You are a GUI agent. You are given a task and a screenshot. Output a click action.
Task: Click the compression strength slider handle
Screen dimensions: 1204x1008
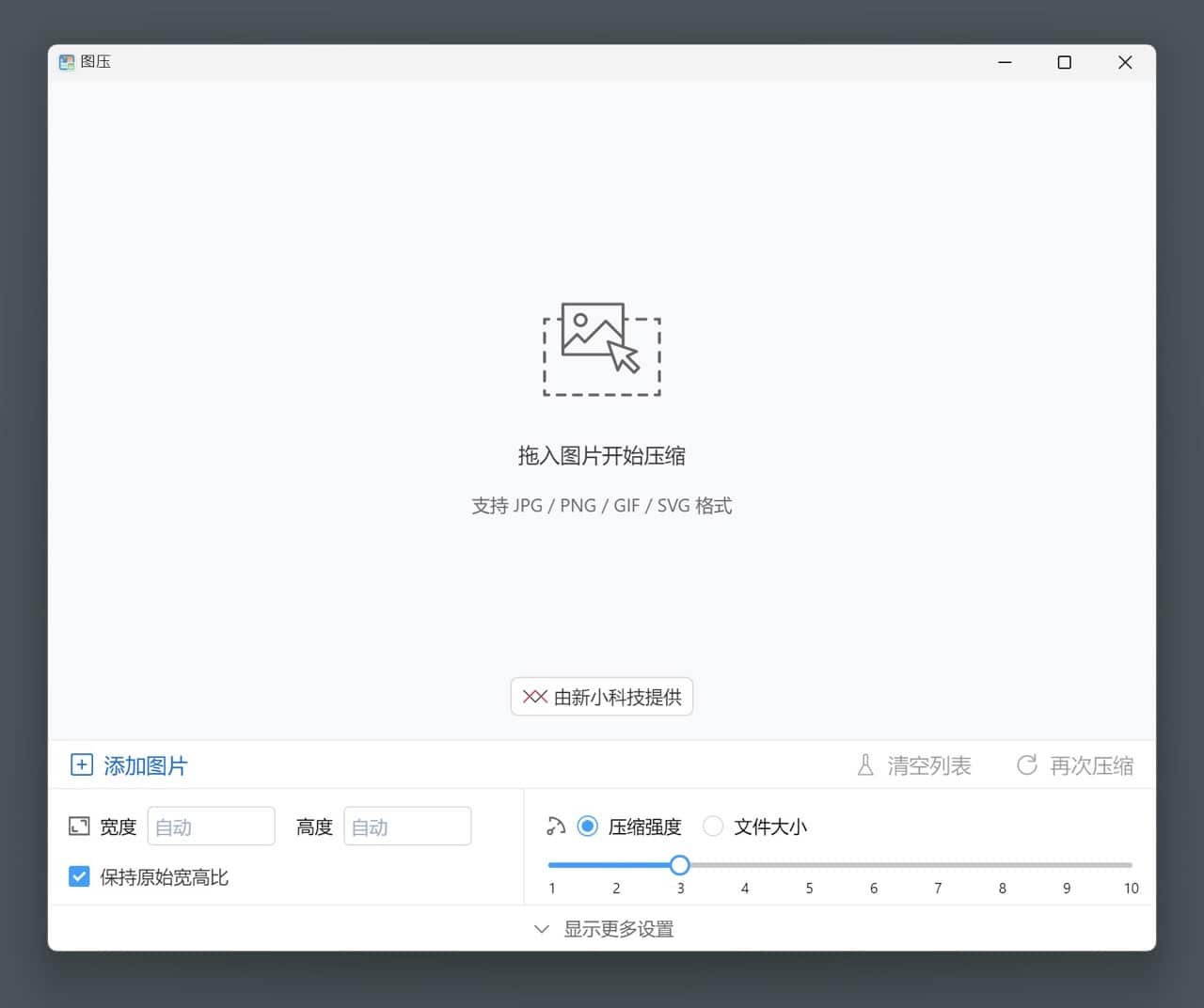(x=680, y=865)
